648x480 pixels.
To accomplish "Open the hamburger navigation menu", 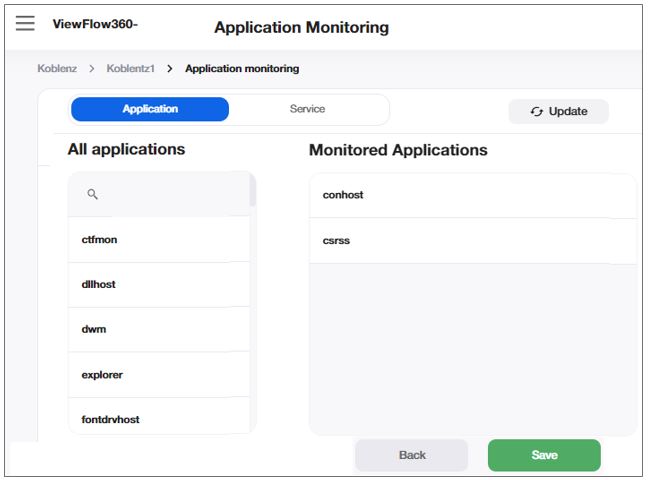I will (25, 24).
